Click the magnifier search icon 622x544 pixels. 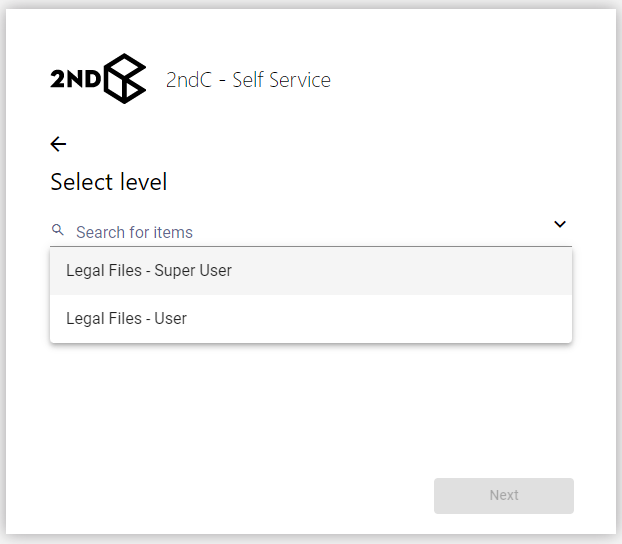click(x=58, y=230)
